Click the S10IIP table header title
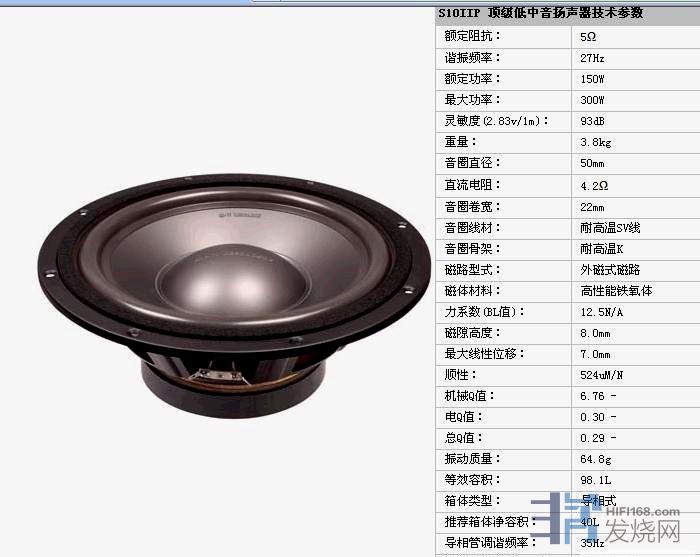 [x=540, y=13]
